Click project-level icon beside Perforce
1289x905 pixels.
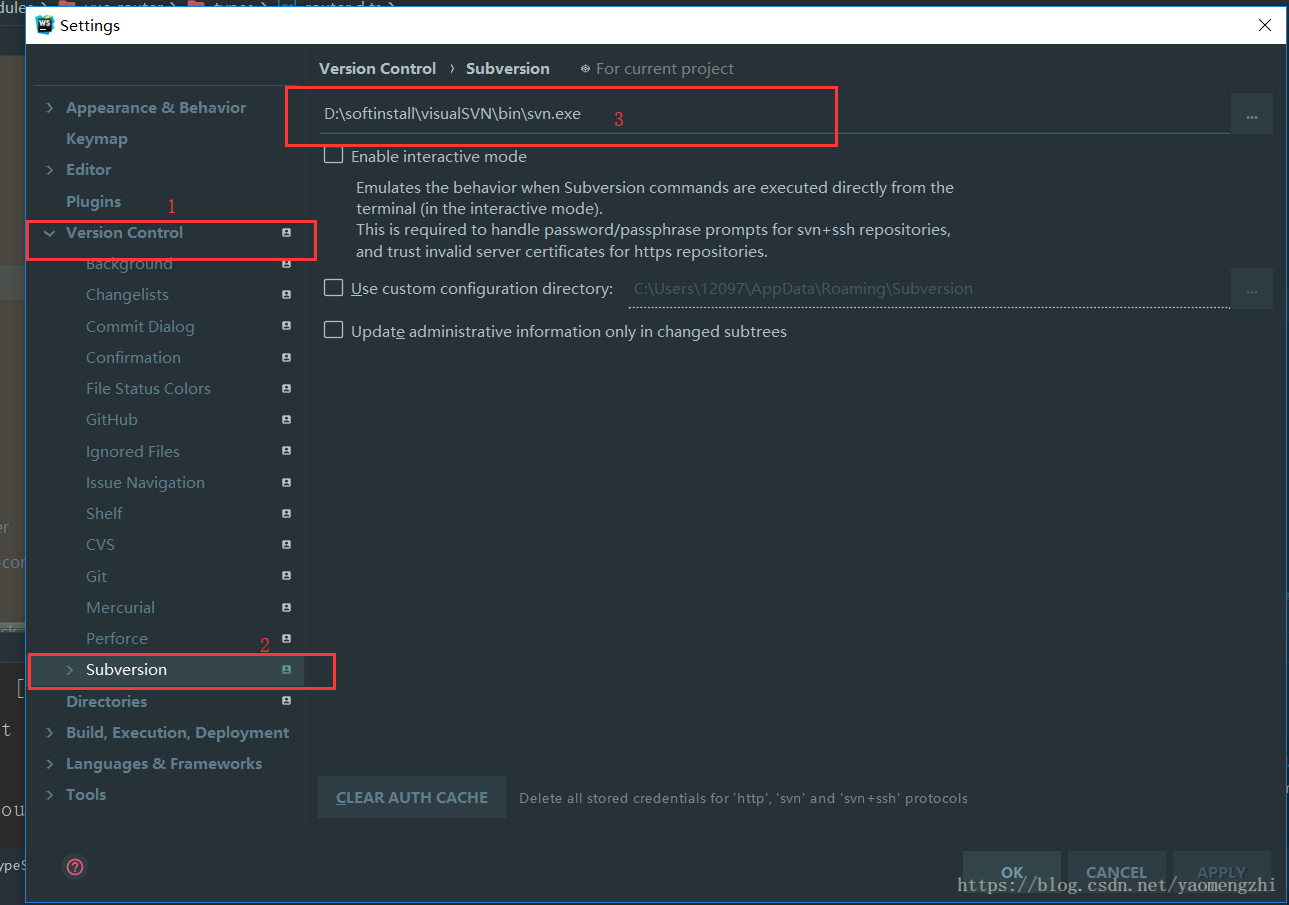[x=286, y=638]
